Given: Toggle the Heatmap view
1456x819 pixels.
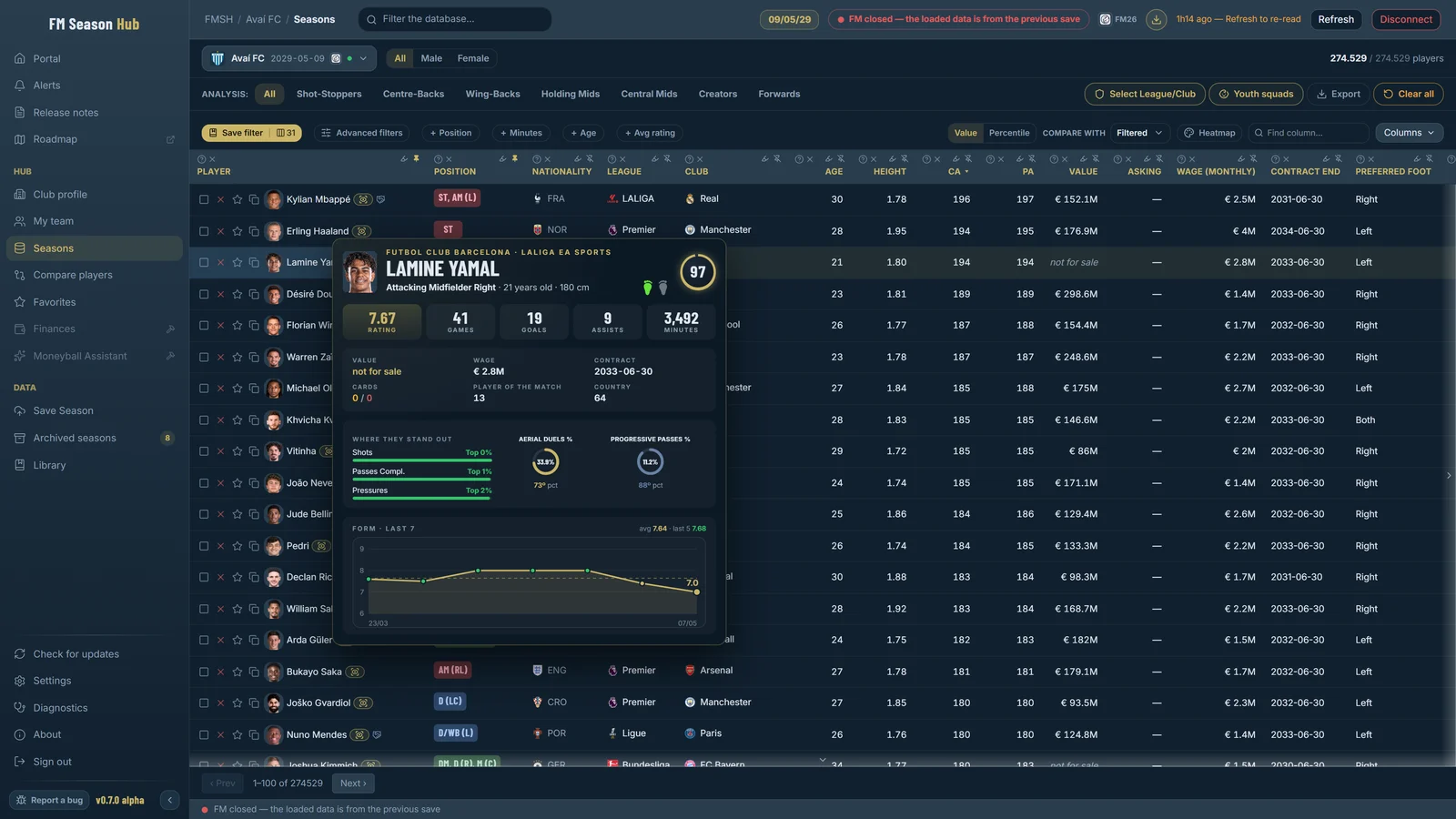Looking at the screenshot, I should 1209,133.
